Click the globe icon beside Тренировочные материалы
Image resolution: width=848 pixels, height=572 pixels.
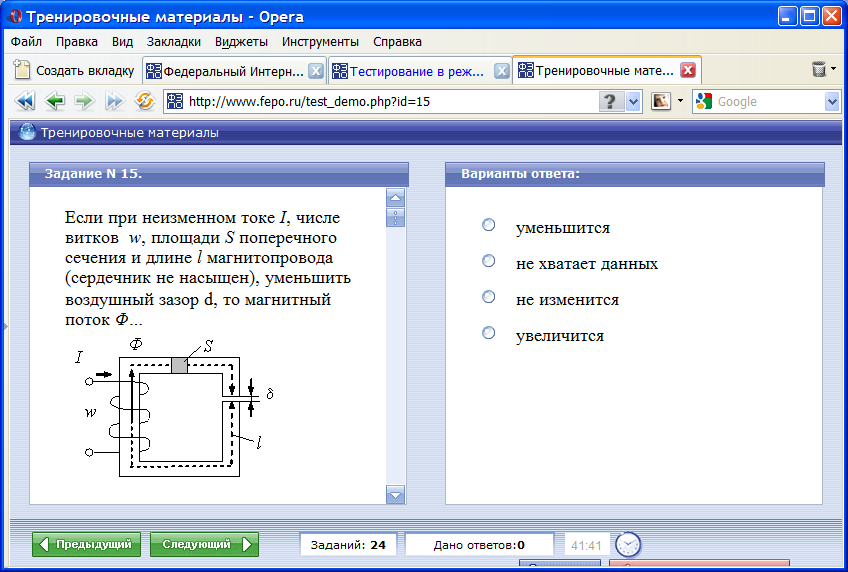pyautogui.click(x=26, y=132)
